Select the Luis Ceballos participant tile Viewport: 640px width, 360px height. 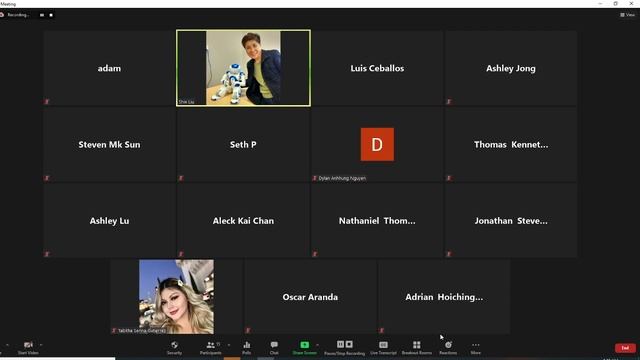click(377, 68)
